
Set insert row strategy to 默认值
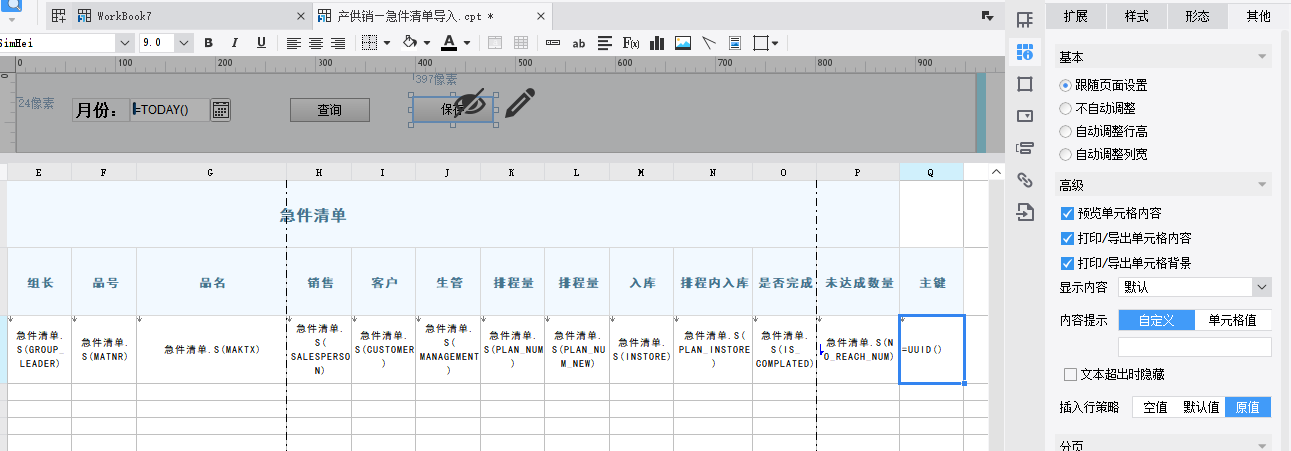pos(1201,407)
